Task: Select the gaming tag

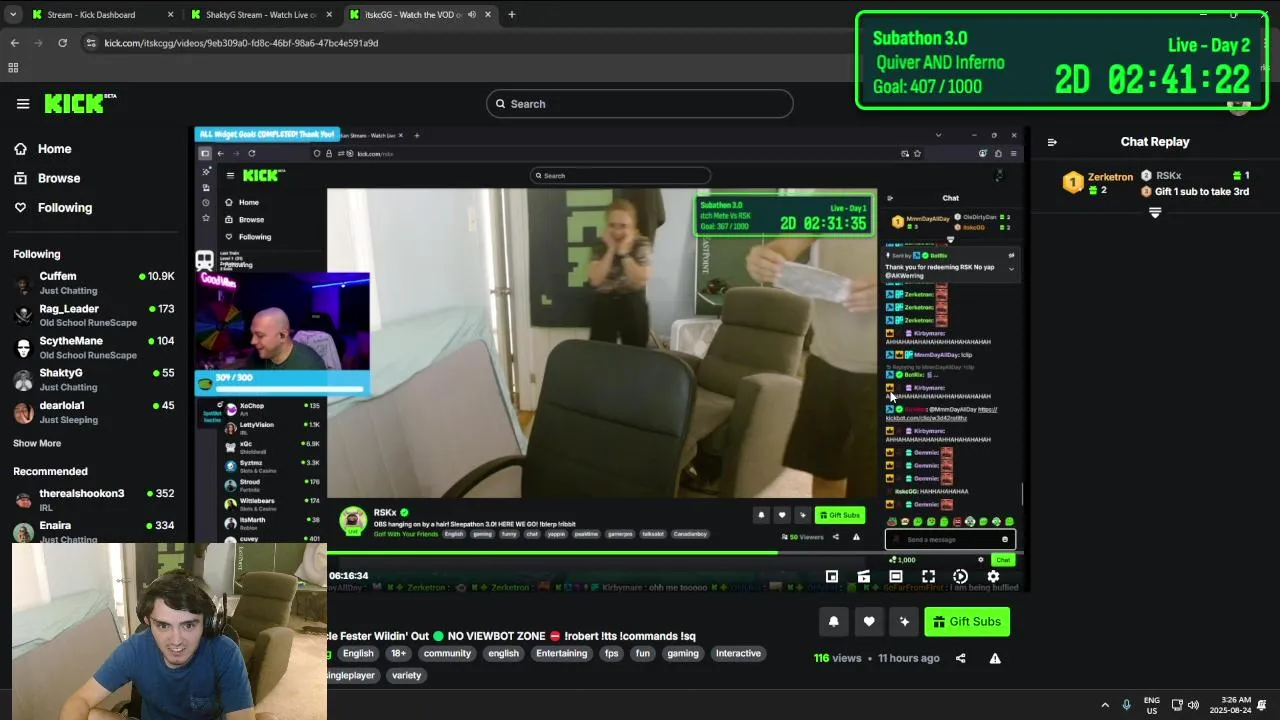Action: [683, 654]
